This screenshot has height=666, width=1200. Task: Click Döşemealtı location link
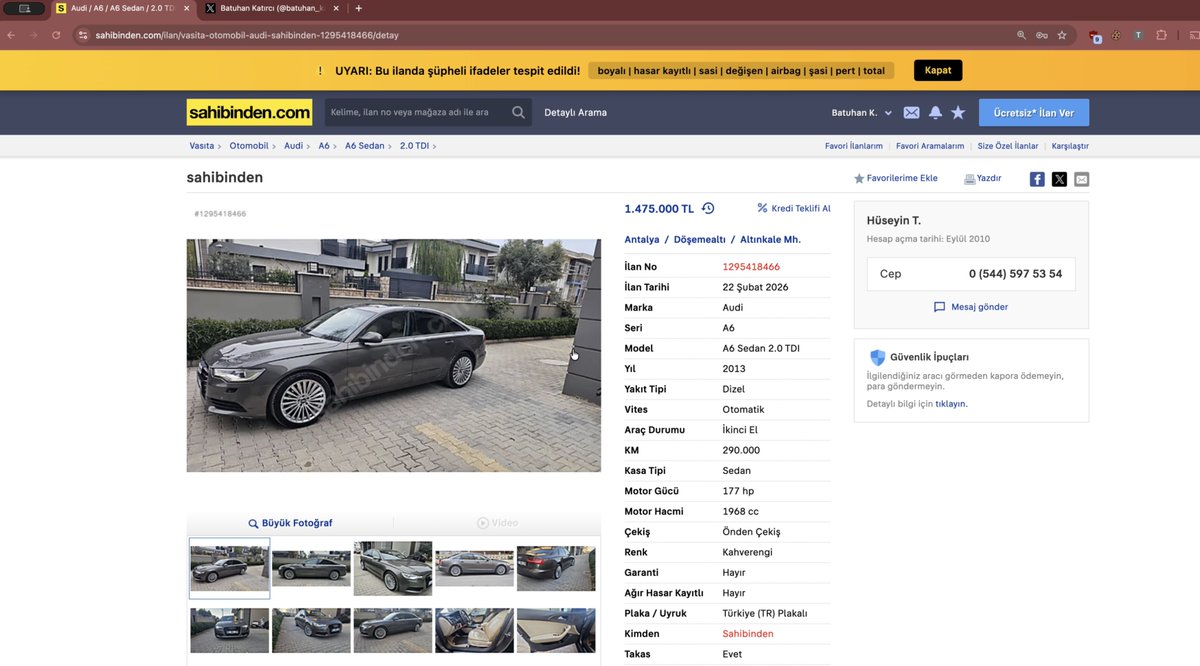pos(699,240)
